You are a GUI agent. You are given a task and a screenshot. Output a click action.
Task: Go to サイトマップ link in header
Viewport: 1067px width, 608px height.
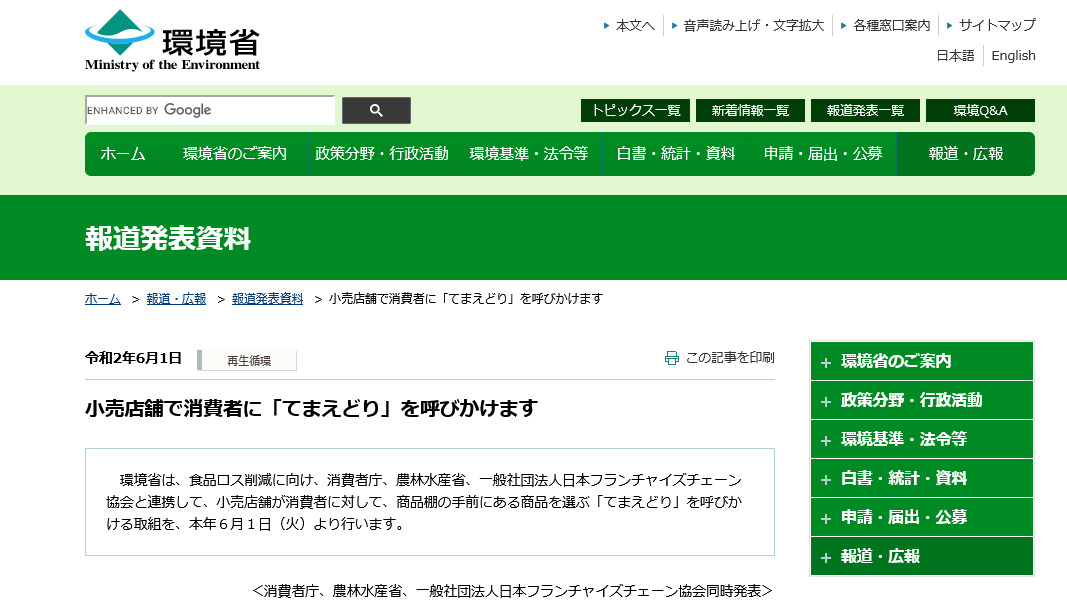[997, 25]
